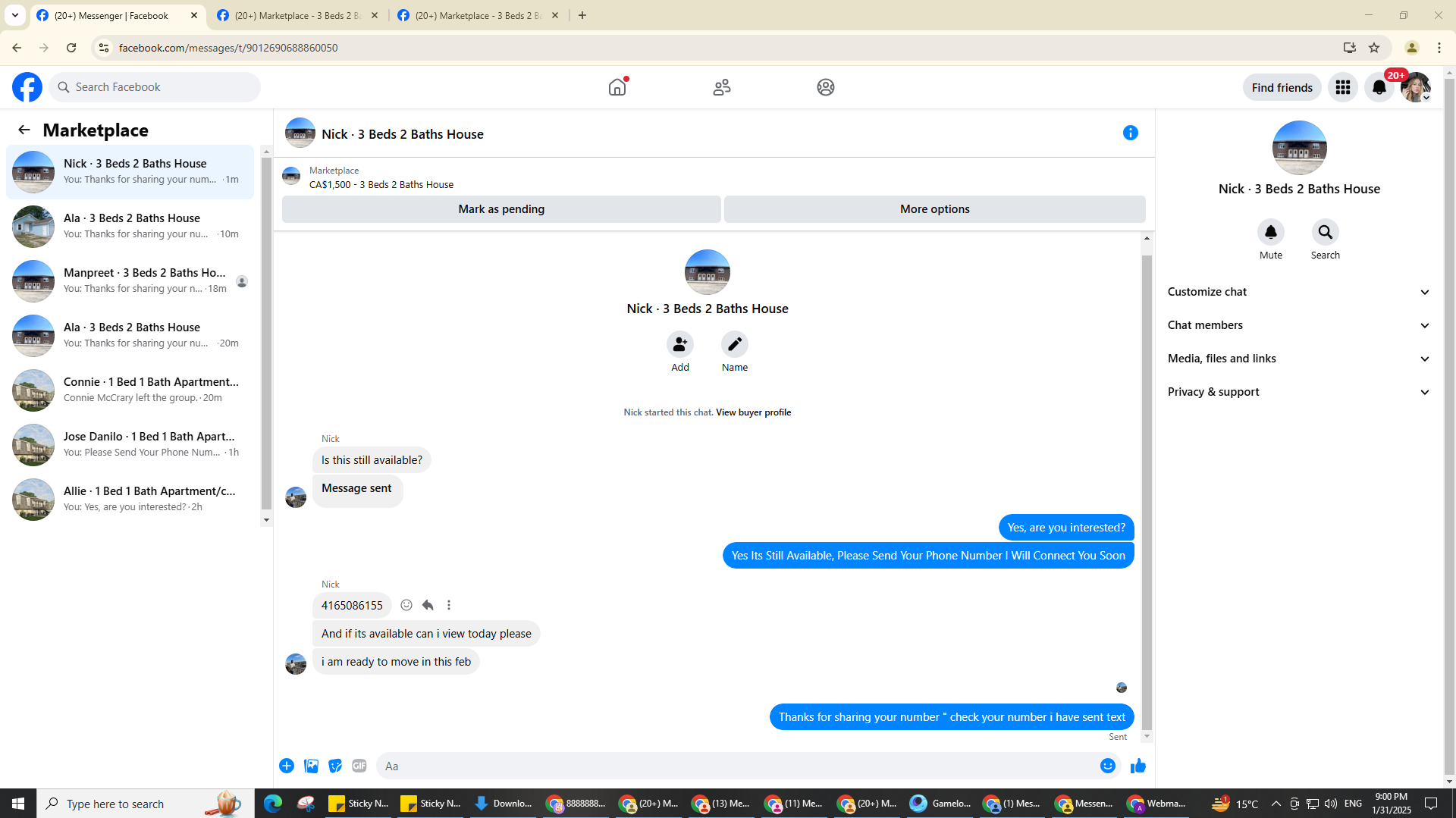Open Manpreet's 3 Beds 2 Baths conversation
Screen dimensions: 1456x818
tap(130, 281)
